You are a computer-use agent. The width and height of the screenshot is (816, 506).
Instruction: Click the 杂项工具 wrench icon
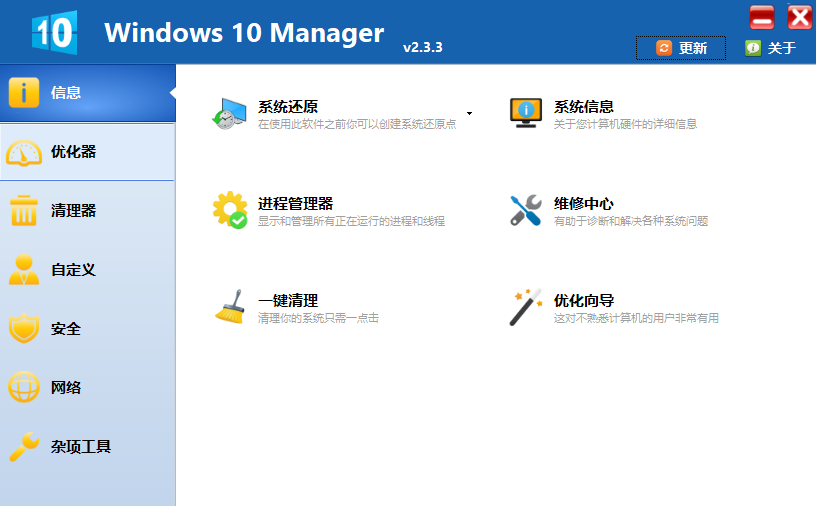tap(23, 447)
